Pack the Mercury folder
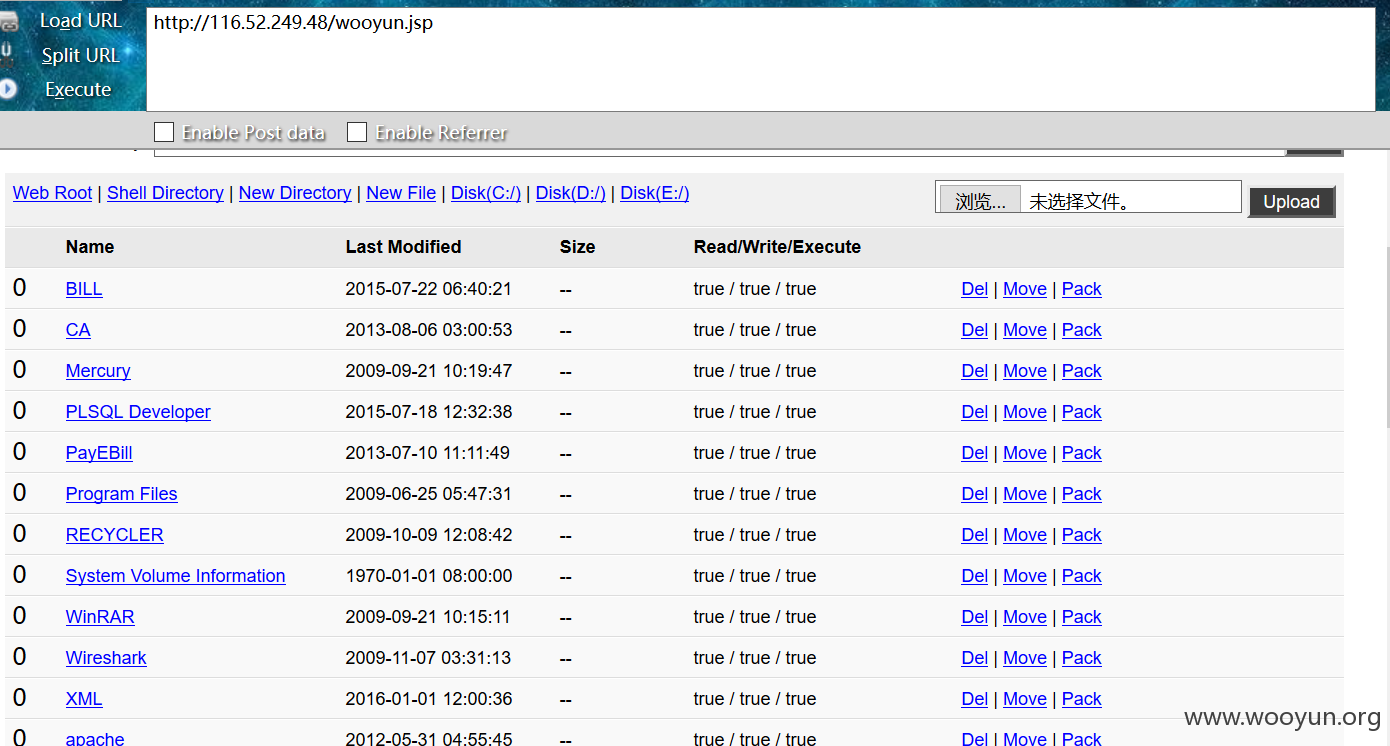The image size is (1390, 746). coord(1082,371)
